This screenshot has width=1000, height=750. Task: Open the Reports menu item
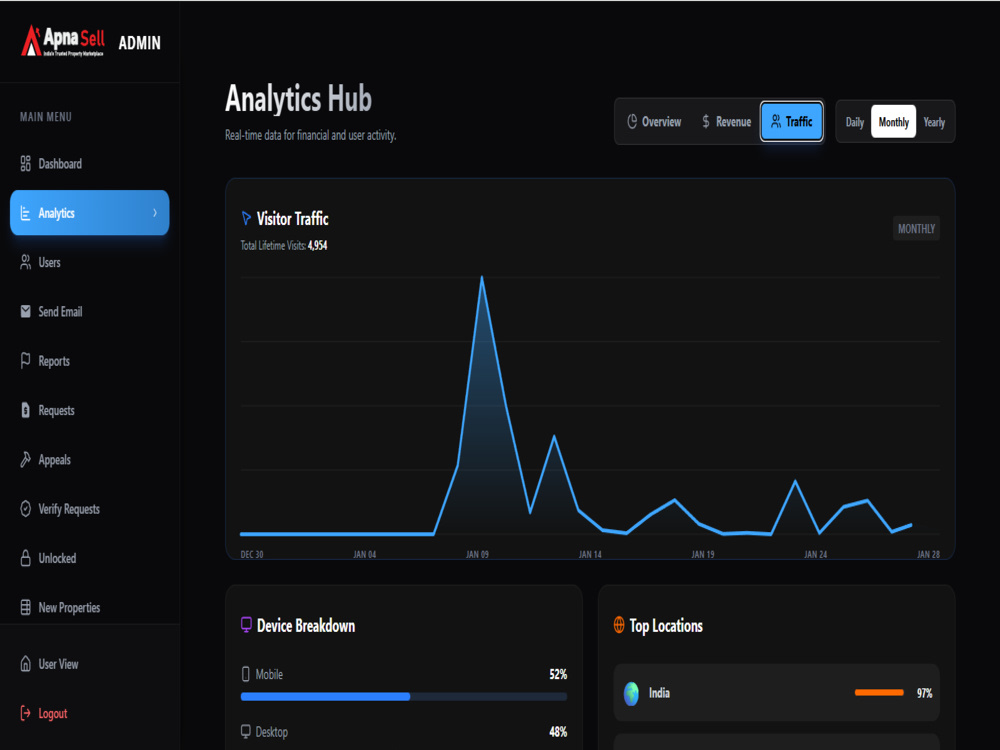[89, 361]
